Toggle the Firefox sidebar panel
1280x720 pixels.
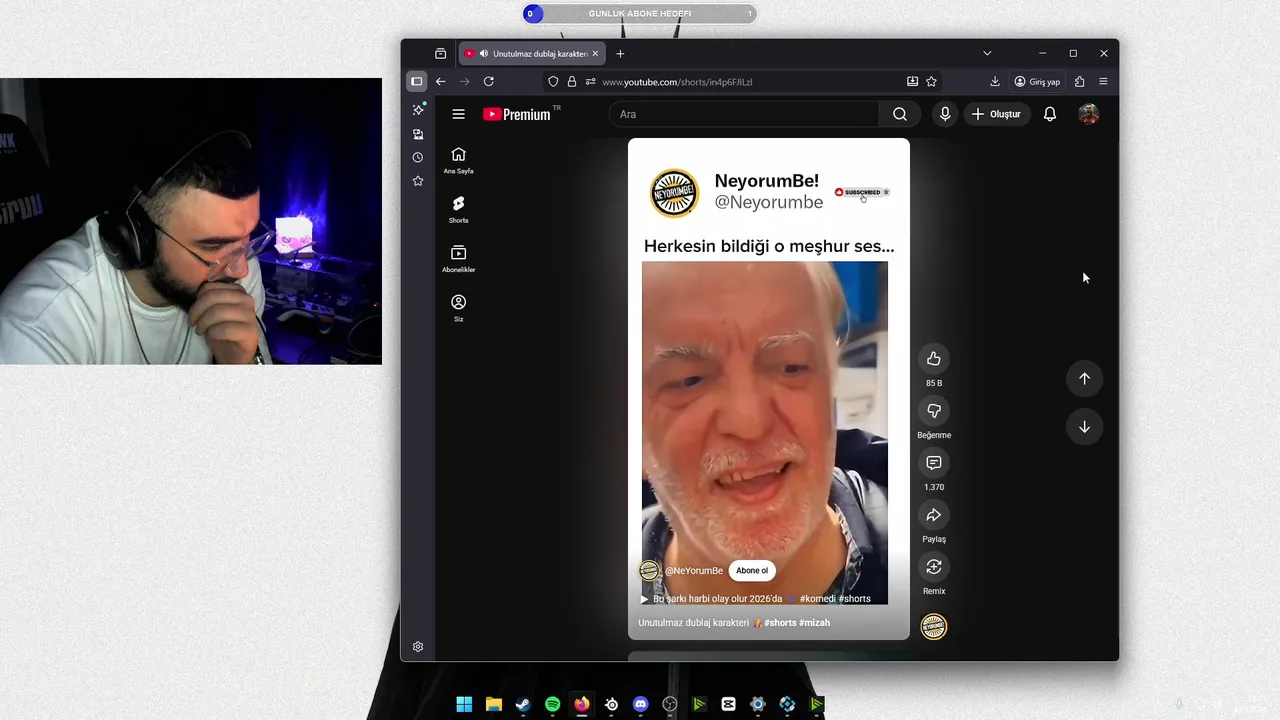[x=417, y=81]
